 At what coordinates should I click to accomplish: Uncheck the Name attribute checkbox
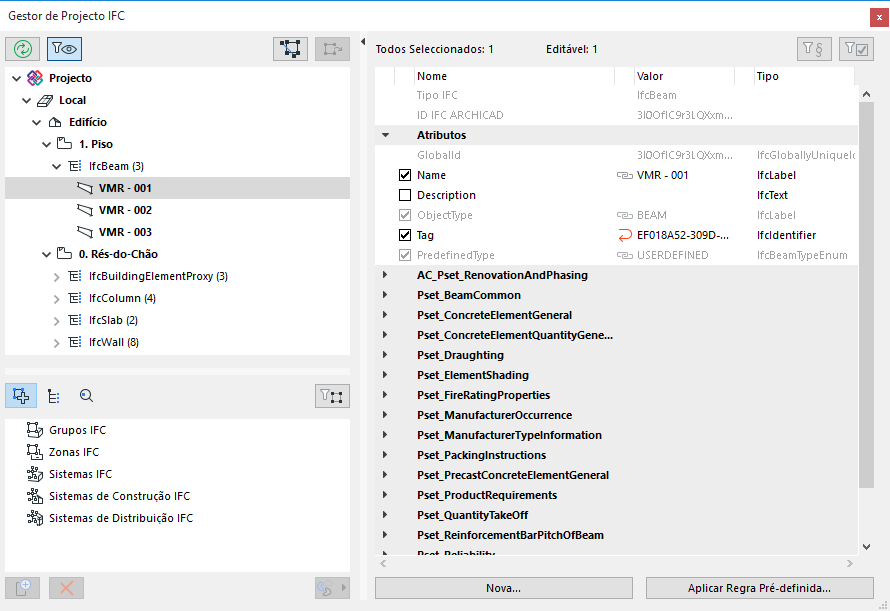click(x=405, y=175)
